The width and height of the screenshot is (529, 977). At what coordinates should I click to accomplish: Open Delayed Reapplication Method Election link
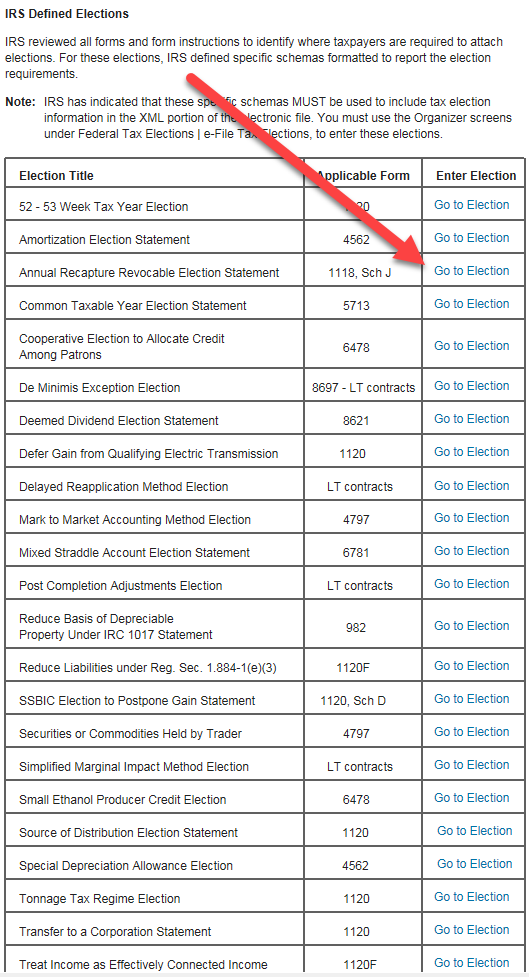click(472, 486)
